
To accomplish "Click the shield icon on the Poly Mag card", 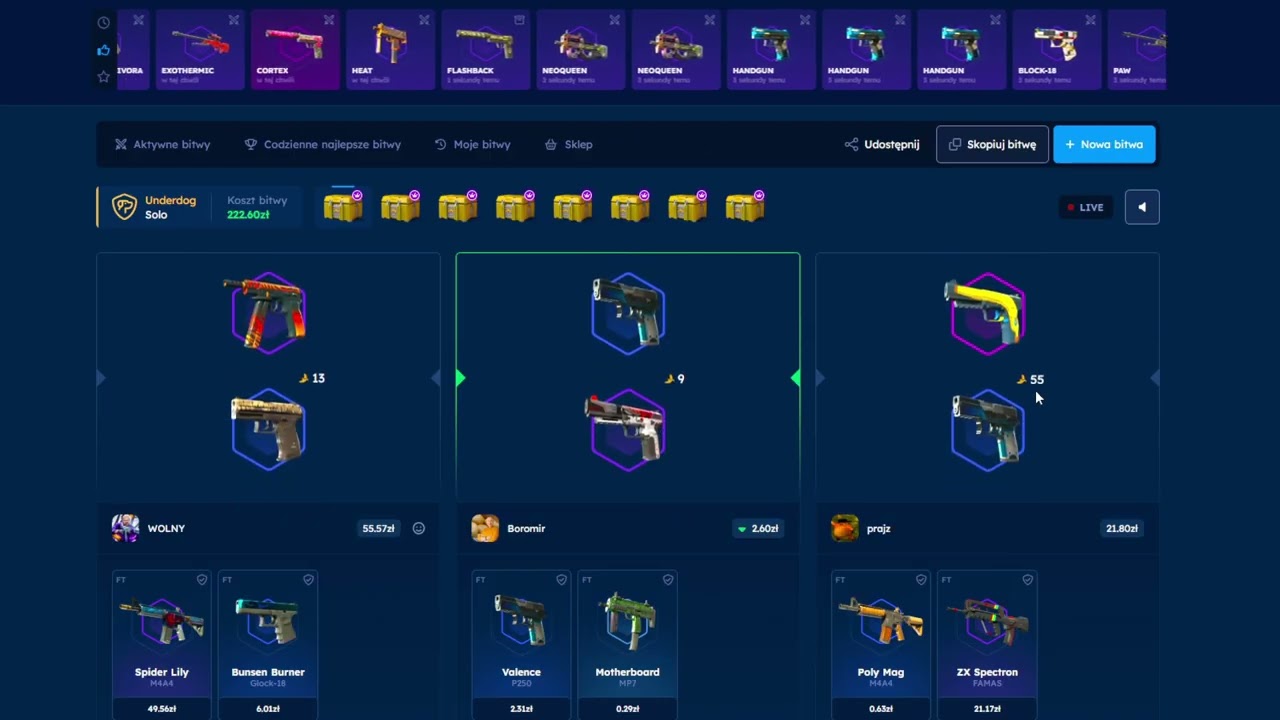I will 921,580.
